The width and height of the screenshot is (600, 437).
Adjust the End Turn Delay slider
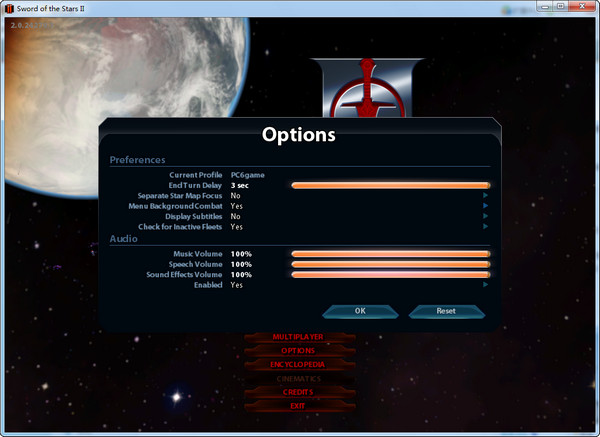point(390,186)
